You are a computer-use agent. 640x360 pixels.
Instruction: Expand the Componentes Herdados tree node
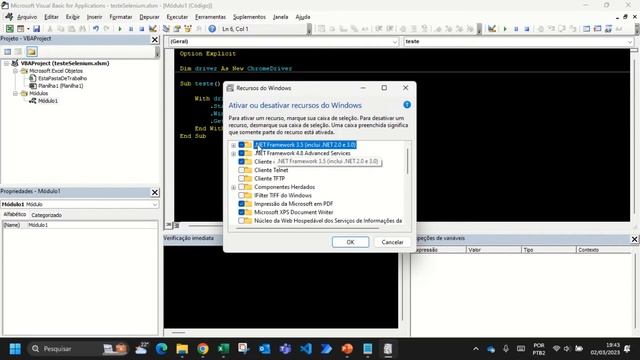(x=233, y=187)
